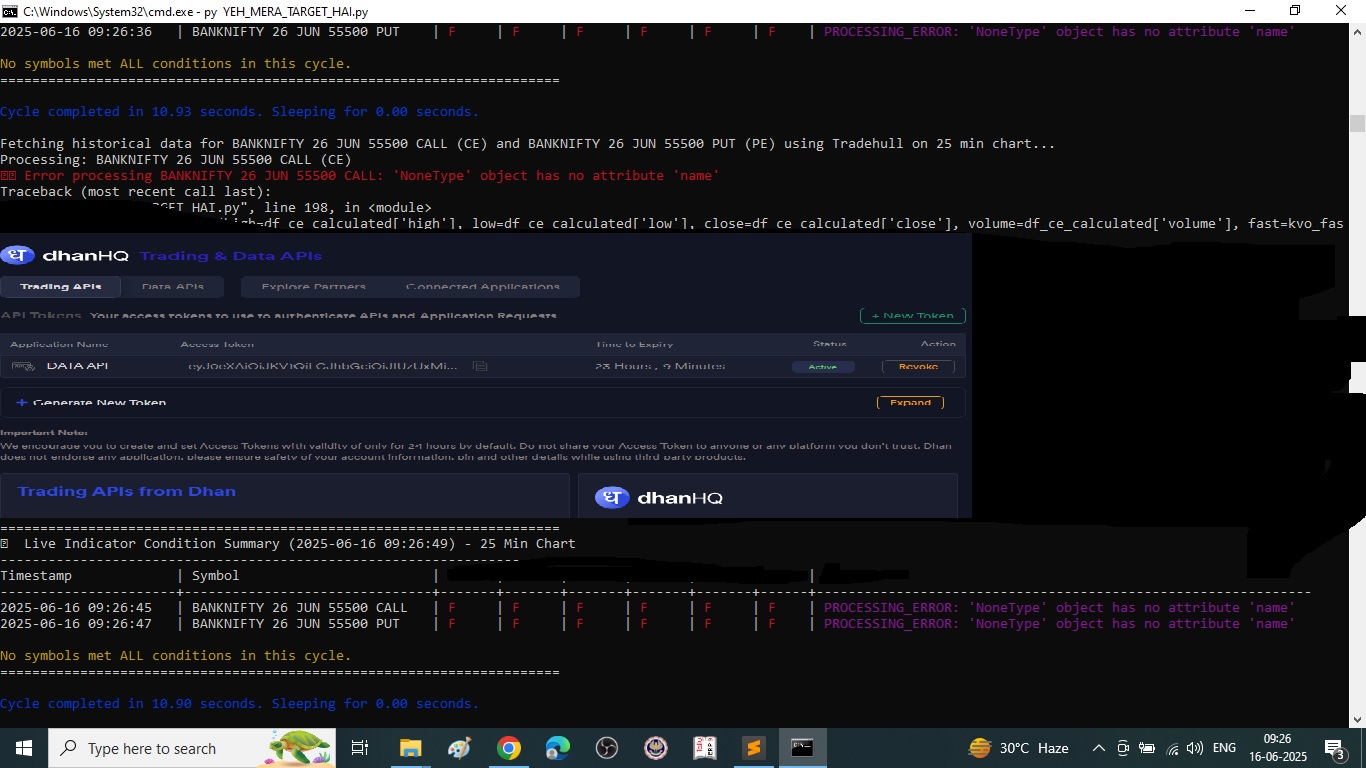Check battery status in system tray
1366x768 pixels.
[x=1147, y=748]
